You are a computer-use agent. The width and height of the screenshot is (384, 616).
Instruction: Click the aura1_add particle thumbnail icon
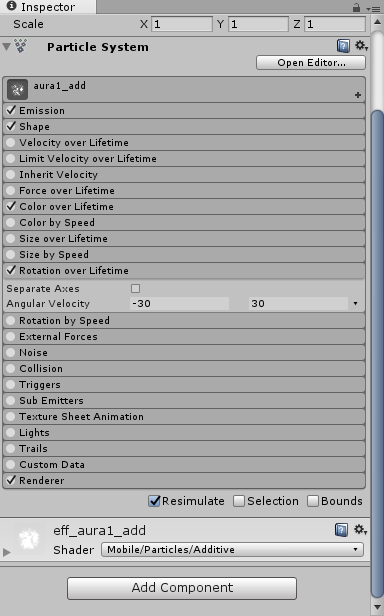[x=17, y=90]
